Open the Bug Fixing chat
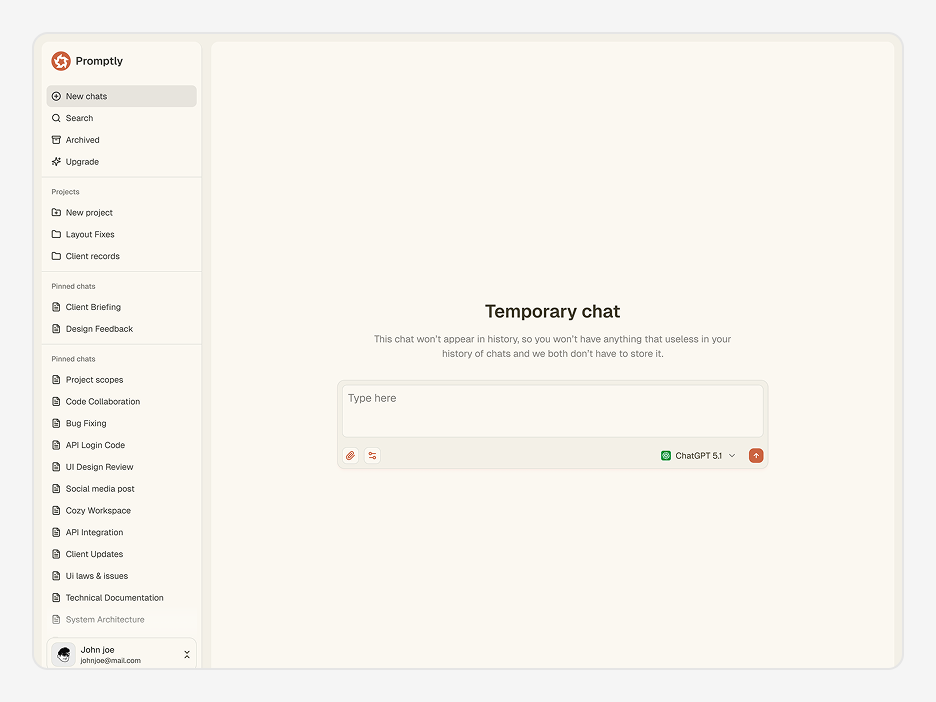Viewport: 936px width, 702px height. (x=122, y=423)
